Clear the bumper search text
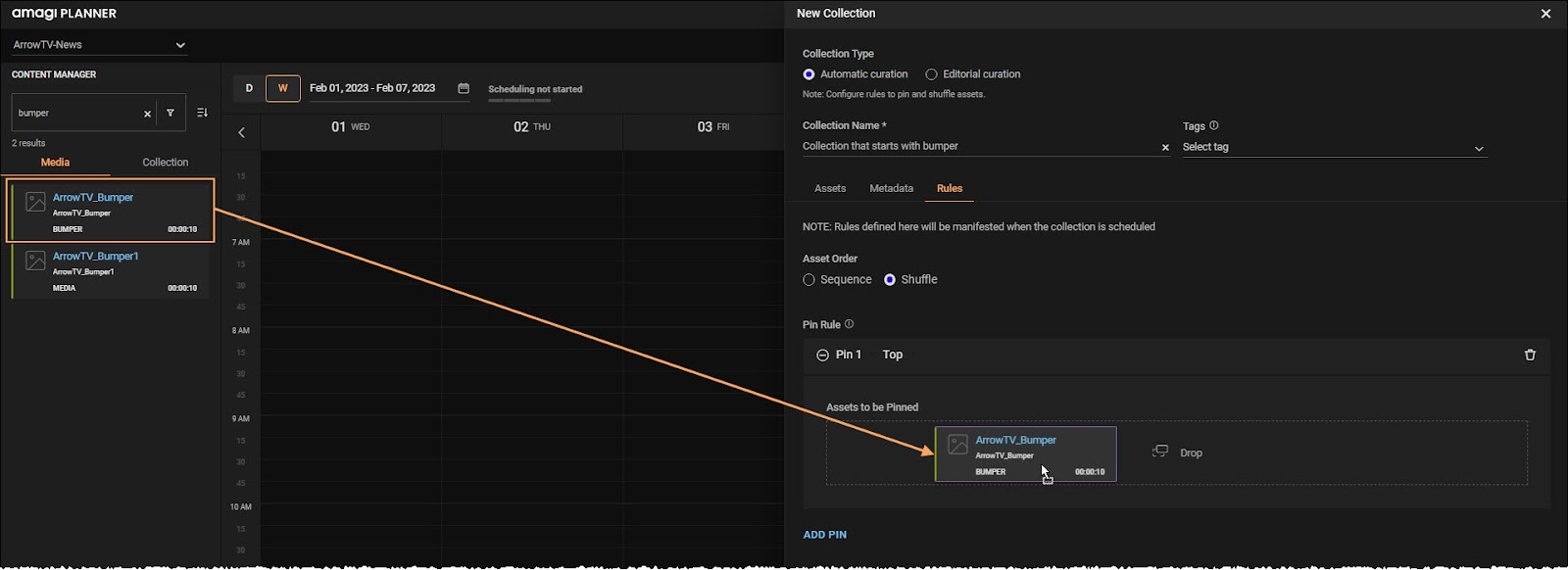Screen dimensions: 1568x570 pos(147,114)
